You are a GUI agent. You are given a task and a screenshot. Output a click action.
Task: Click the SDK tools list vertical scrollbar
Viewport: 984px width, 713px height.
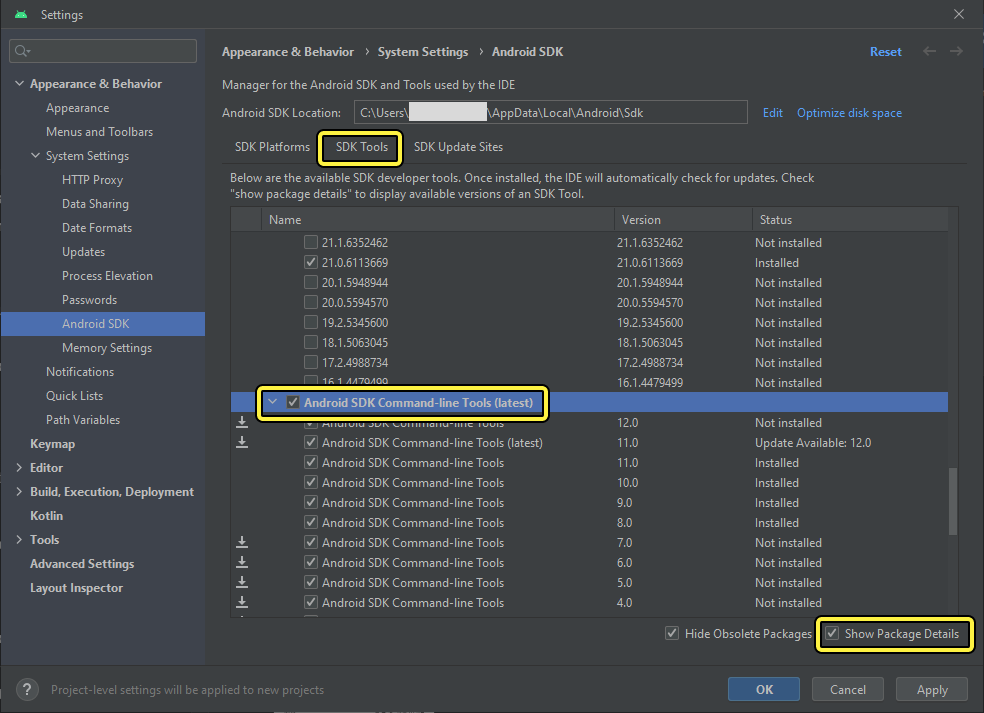tap(953, 501)
